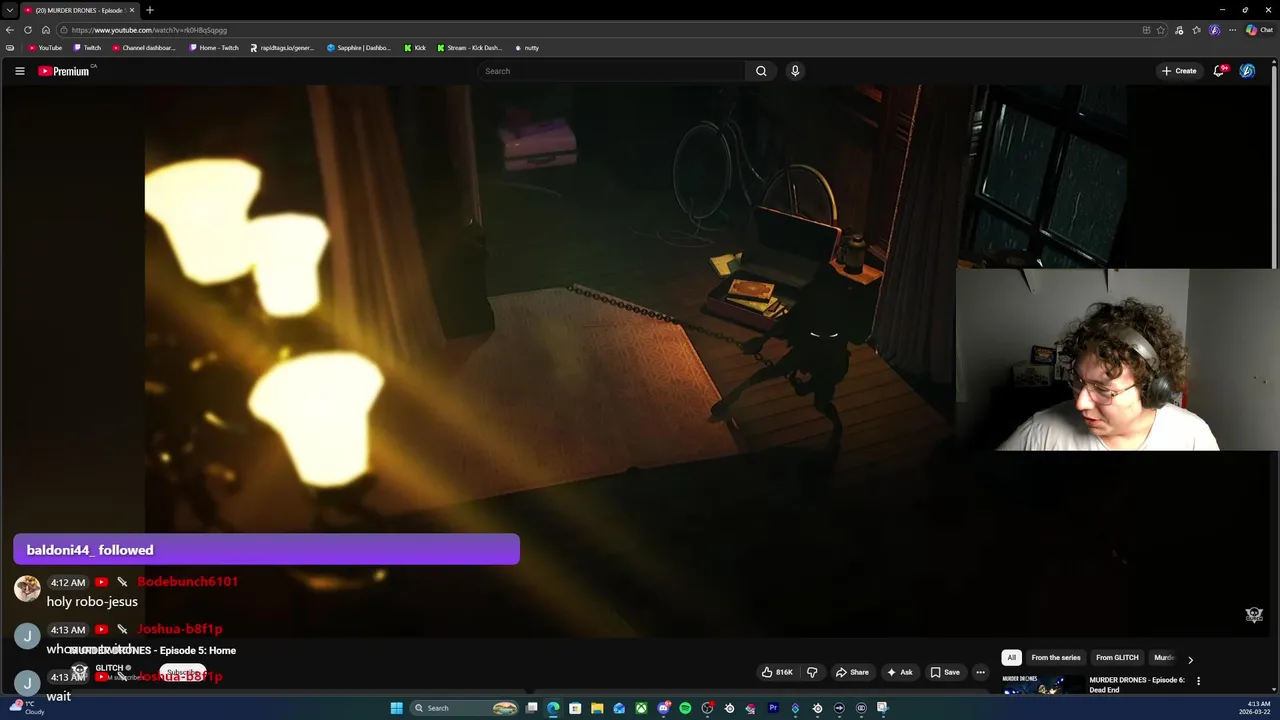Open Discord from the taskbar
This screenshot has width=1280, height=720.
663,708
